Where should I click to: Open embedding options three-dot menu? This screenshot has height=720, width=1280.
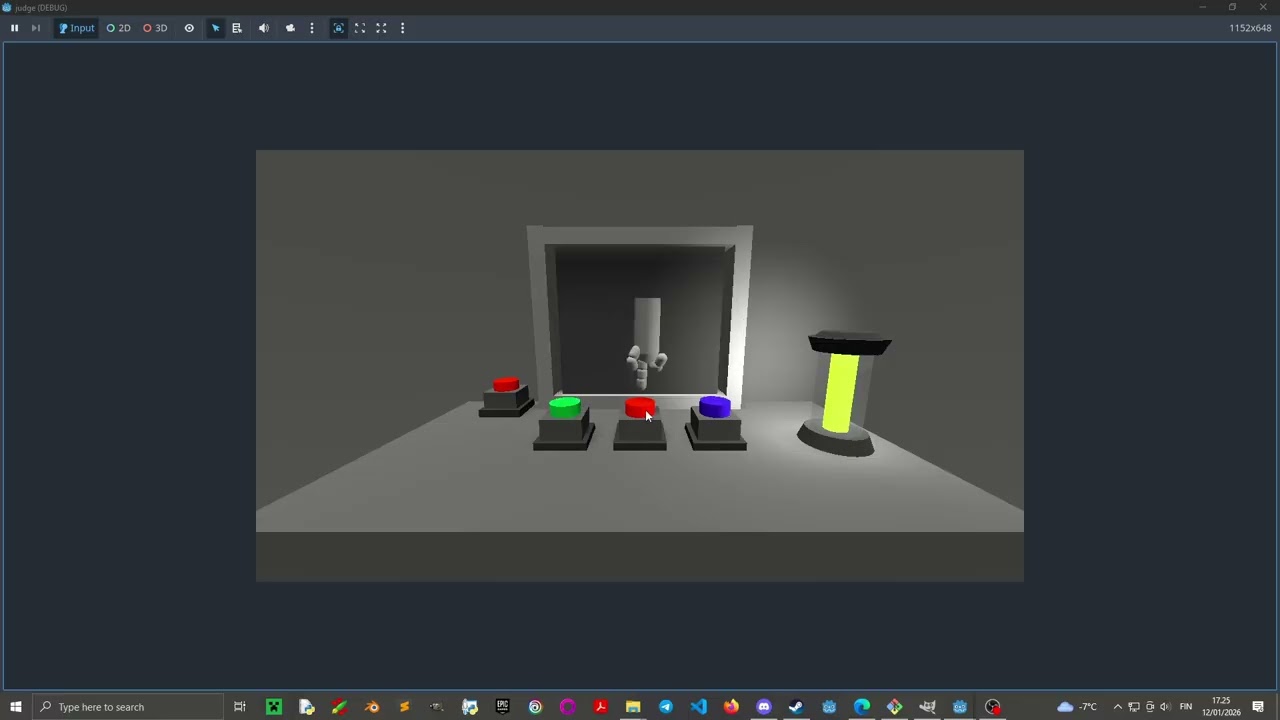point(403,28)
